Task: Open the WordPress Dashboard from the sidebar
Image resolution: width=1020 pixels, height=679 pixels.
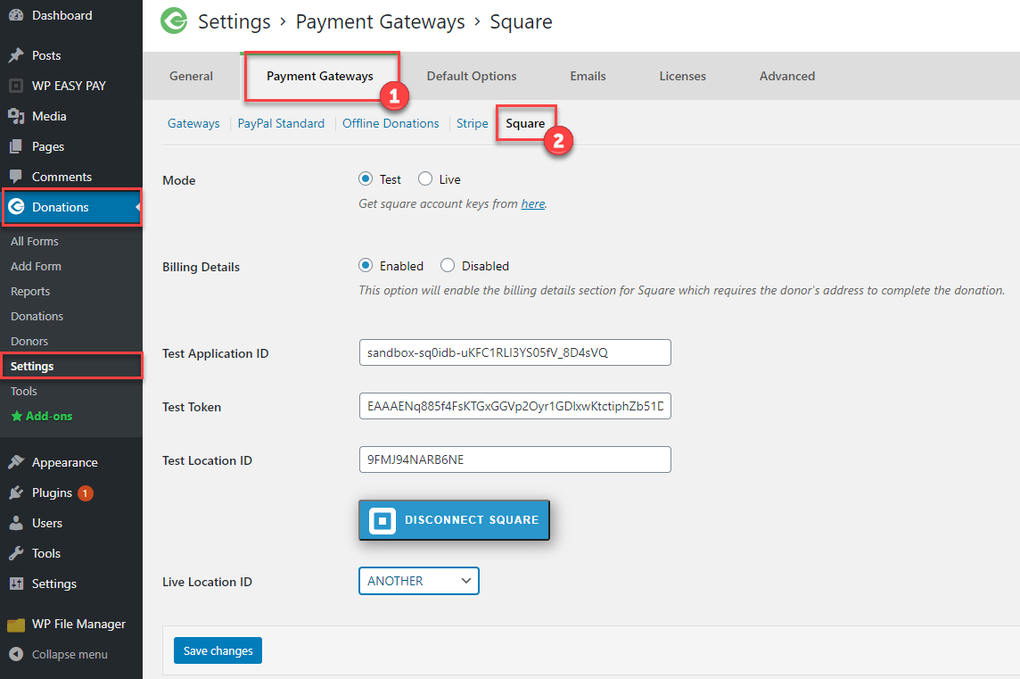Action: click(x=14, y=15)
